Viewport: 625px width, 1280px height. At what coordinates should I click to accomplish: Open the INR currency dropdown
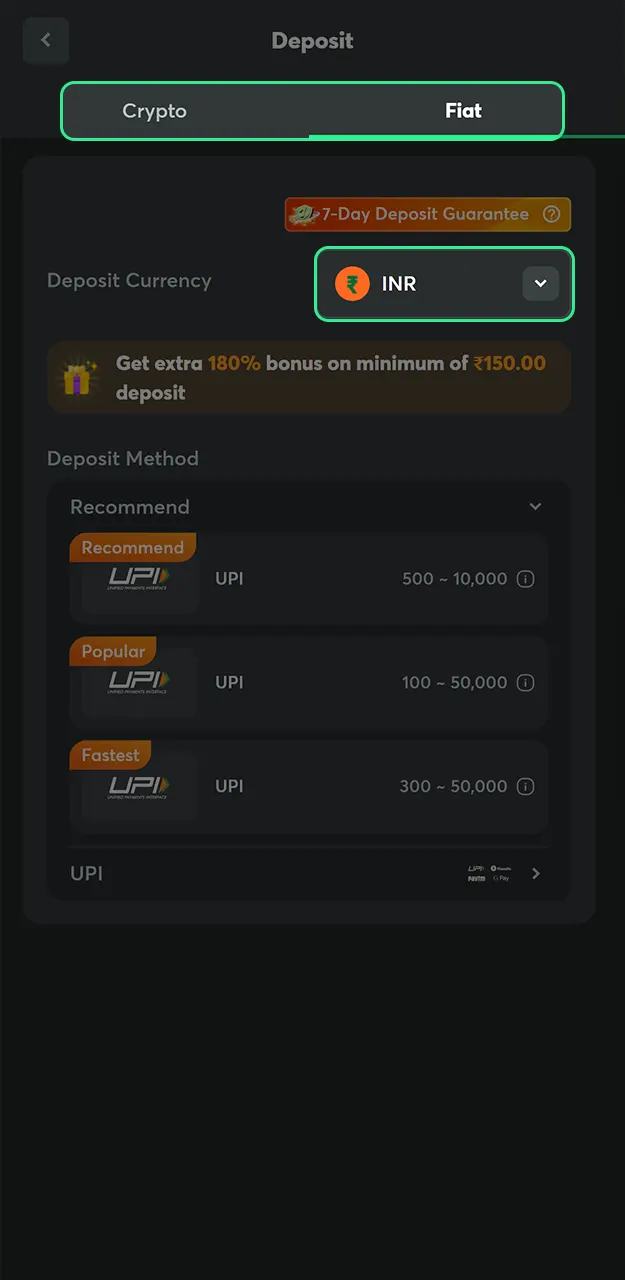tap(540, 283)
